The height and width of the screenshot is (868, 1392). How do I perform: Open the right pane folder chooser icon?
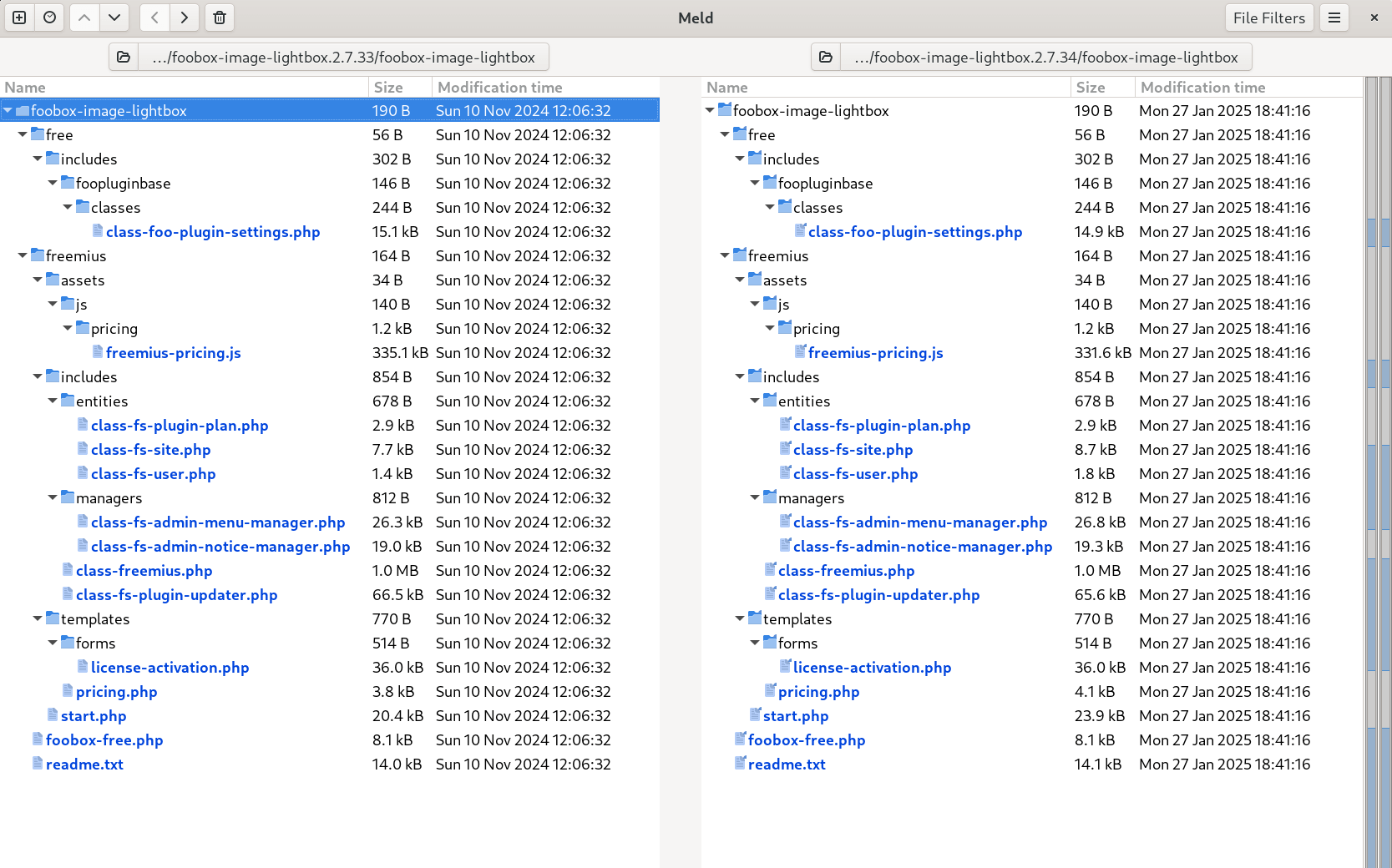pos(826,57)
